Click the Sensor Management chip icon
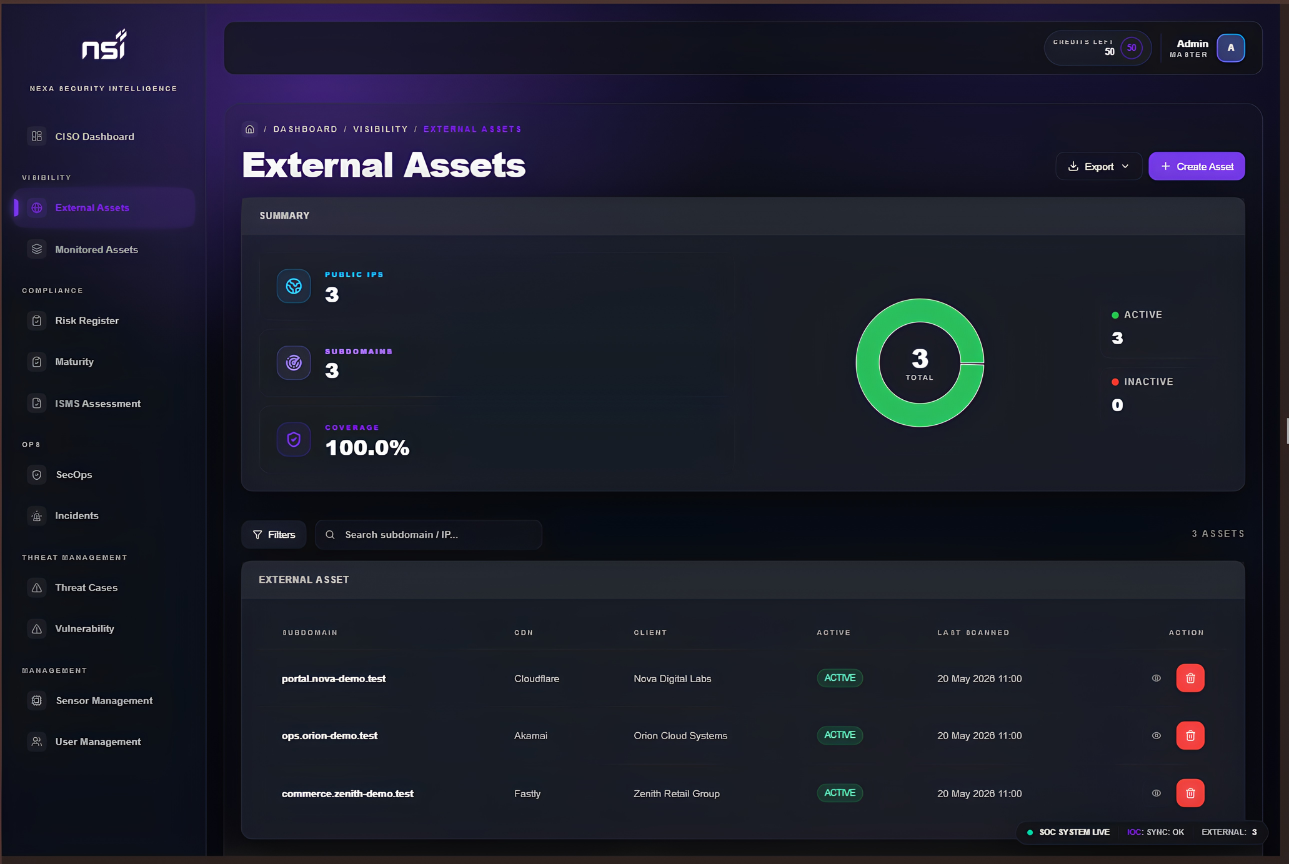1289x864 pixels. 37,701
